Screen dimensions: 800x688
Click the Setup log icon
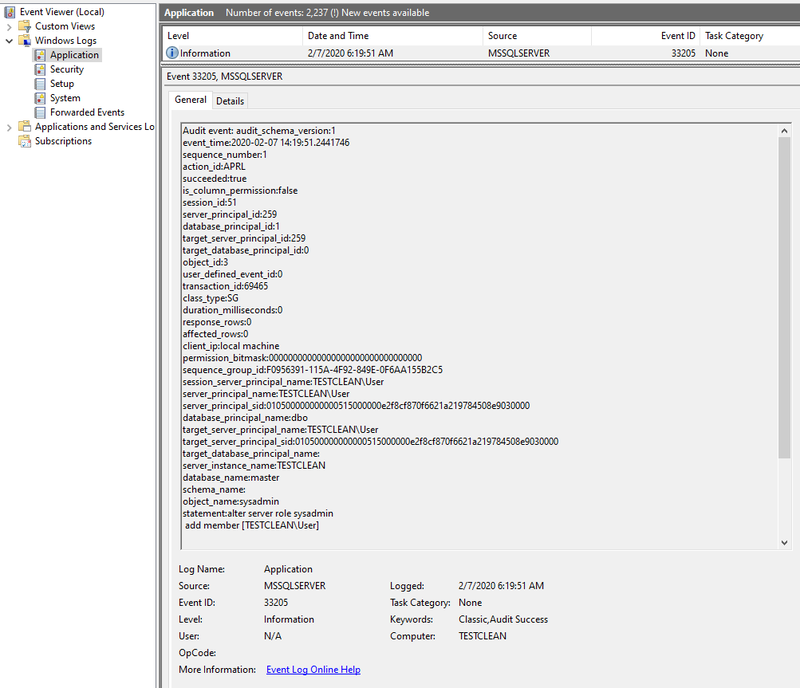point(40,83)
